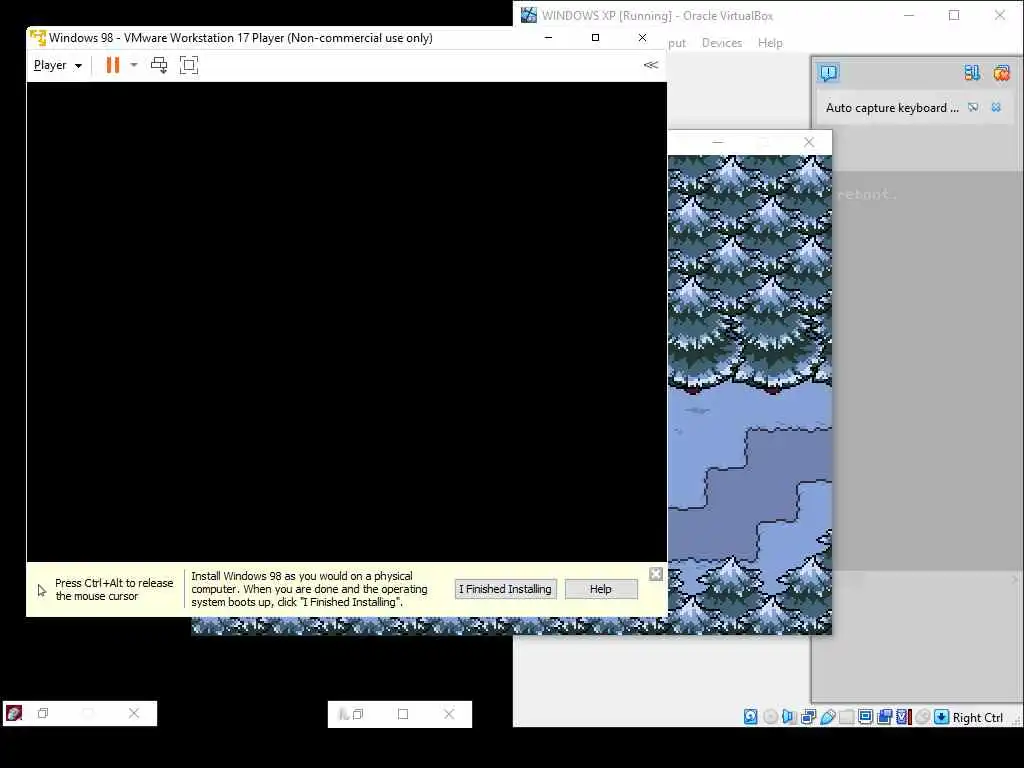Click the network adapters status icon
Image resolution: width=1024 pixels, height=768 pixels.
coord(808,717)
